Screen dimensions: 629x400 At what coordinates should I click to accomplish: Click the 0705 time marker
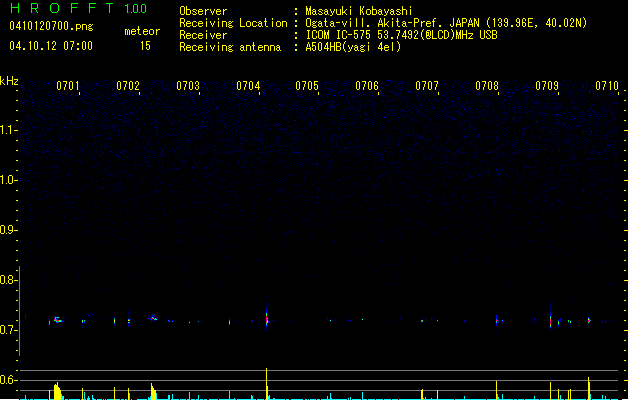tap(307, 86)
